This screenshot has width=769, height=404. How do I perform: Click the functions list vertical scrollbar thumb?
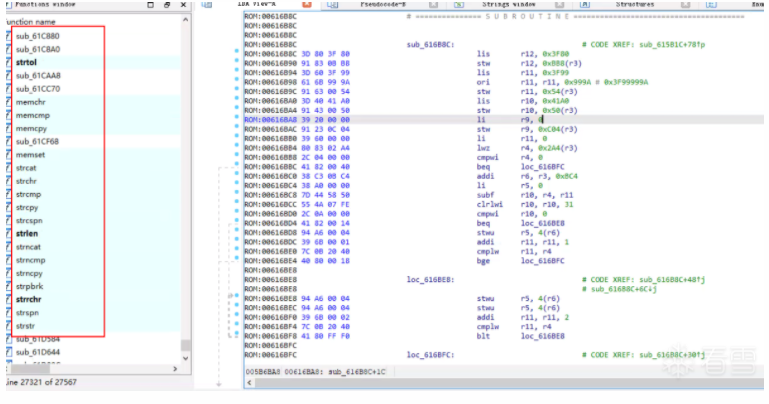[x=185, y=345]
